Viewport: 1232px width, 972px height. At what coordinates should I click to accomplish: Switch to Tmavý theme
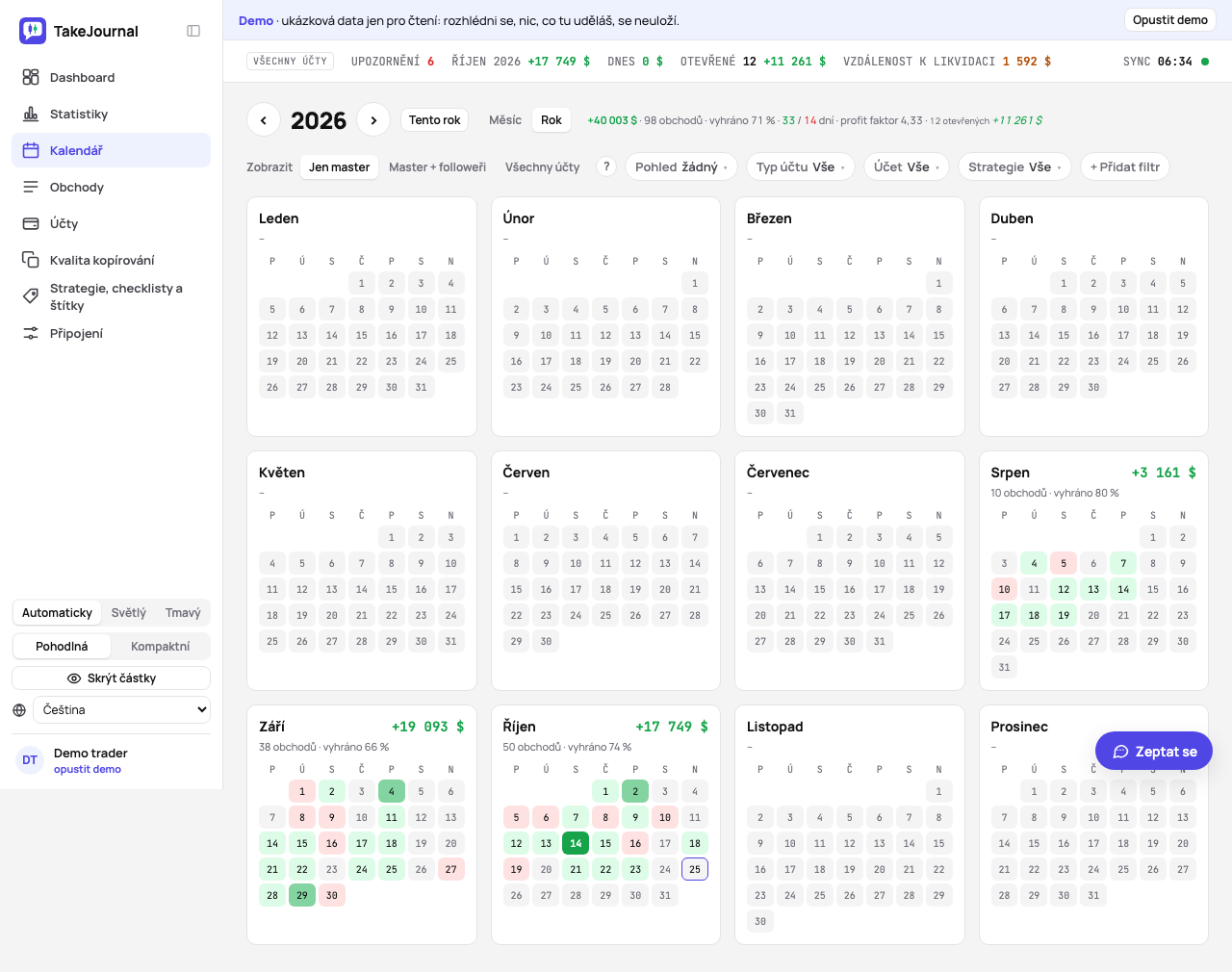point(183,613)
